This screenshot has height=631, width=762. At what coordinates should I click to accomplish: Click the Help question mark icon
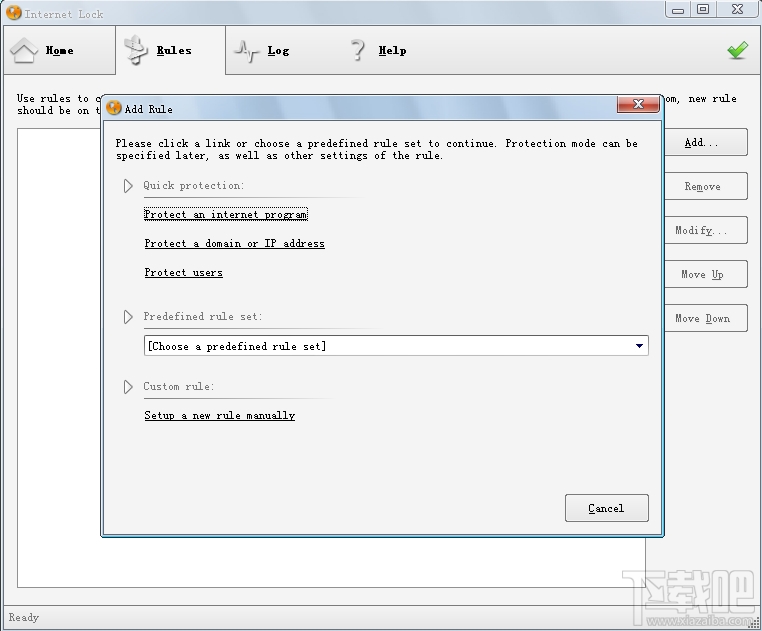[358, 50]
